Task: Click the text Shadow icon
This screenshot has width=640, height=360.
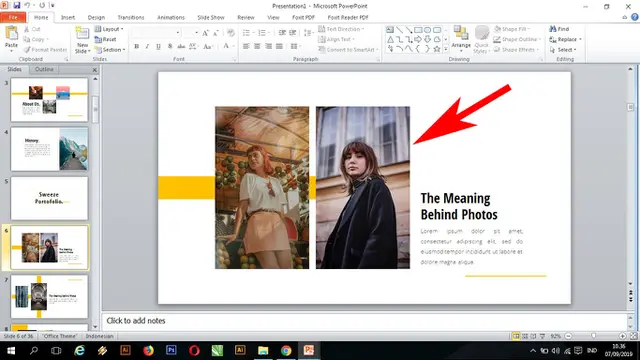Action: point(170,46)
